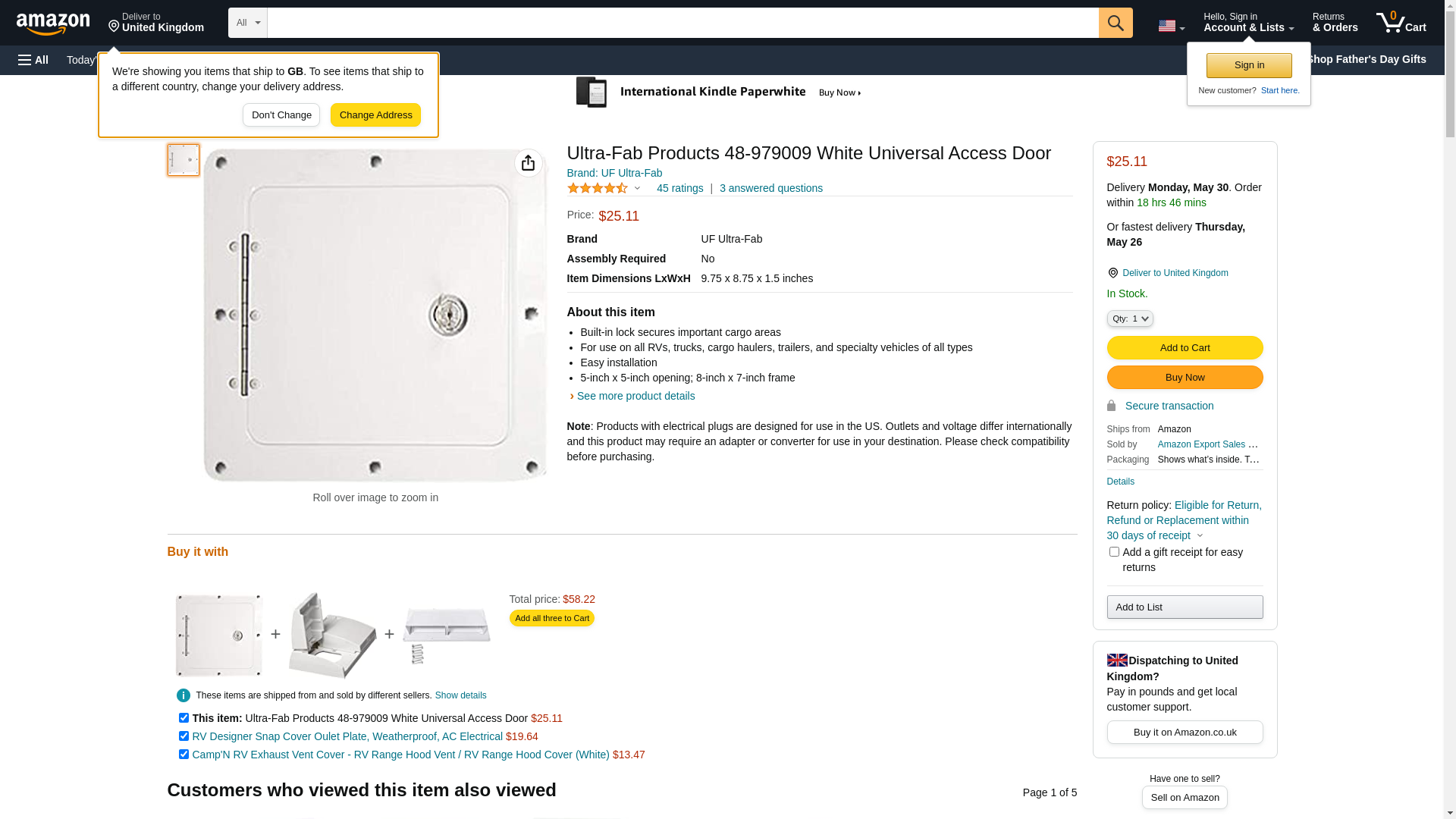This screenshot has height=819, width=1456.
Task: Select the product image thumbnail
Action: click(184, 160)
